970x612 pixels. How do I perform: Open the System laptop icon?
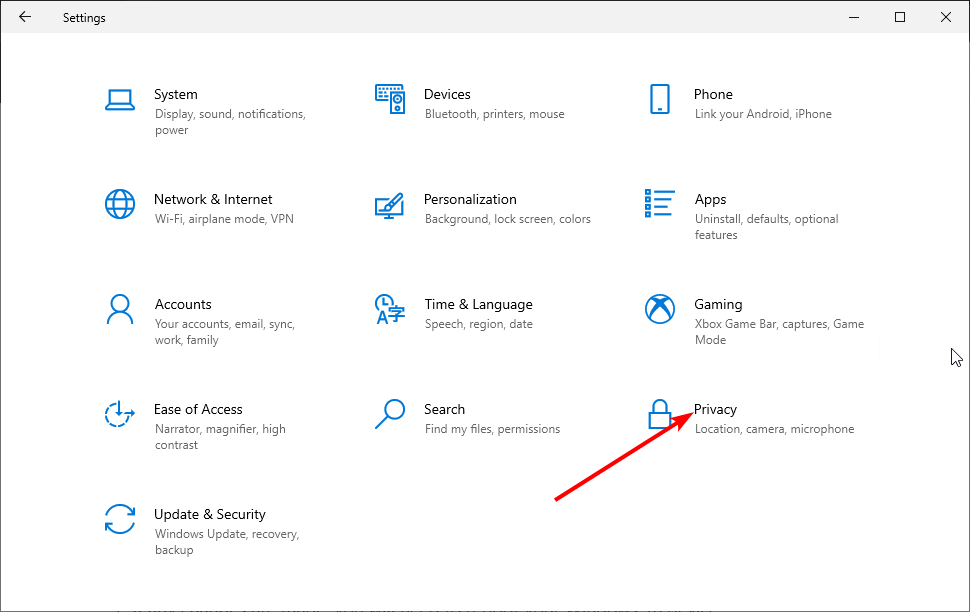pyautogui.click(x=120, y=100)
